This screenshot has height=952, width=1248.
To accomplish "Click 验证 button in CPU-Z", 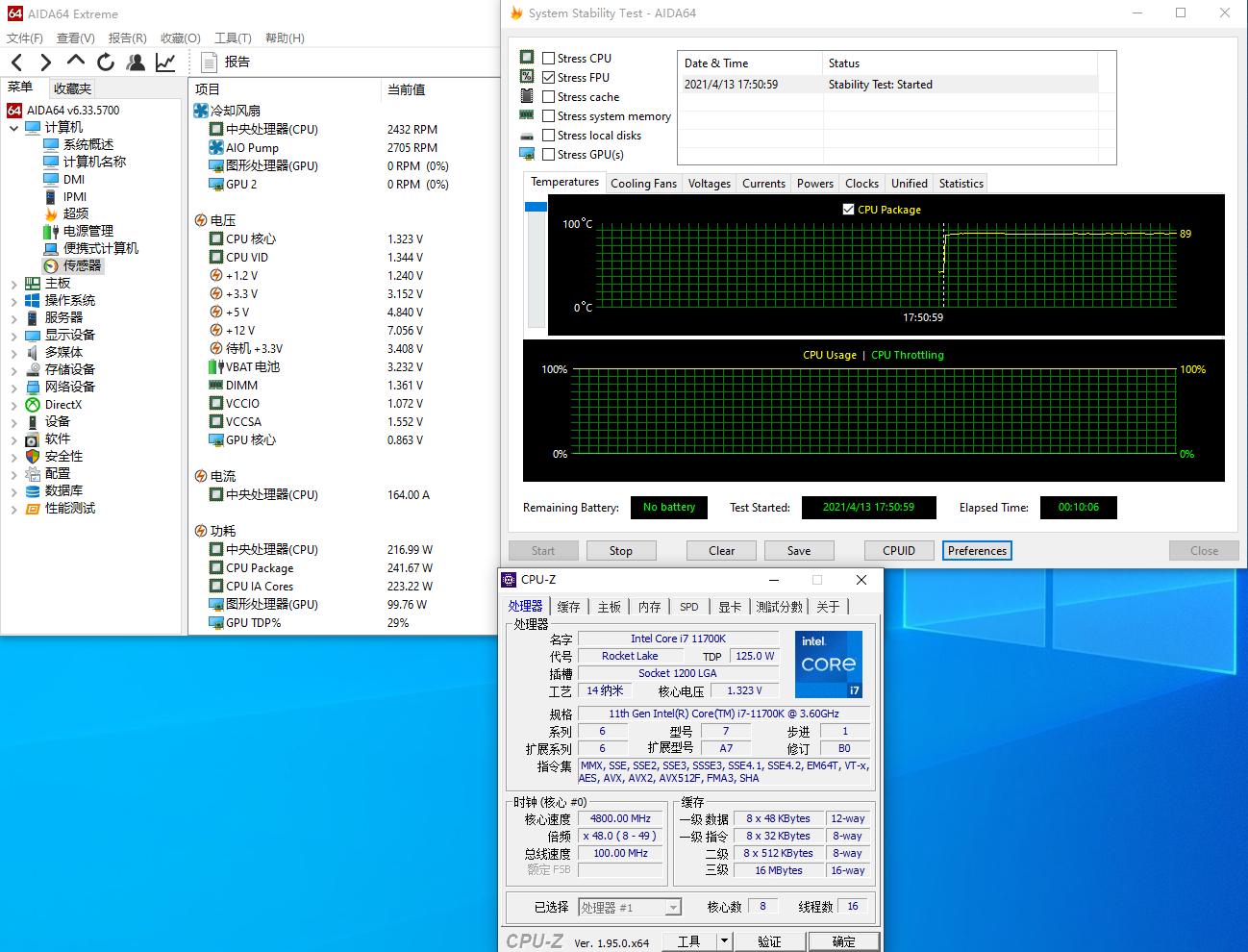I will point(769,941).
